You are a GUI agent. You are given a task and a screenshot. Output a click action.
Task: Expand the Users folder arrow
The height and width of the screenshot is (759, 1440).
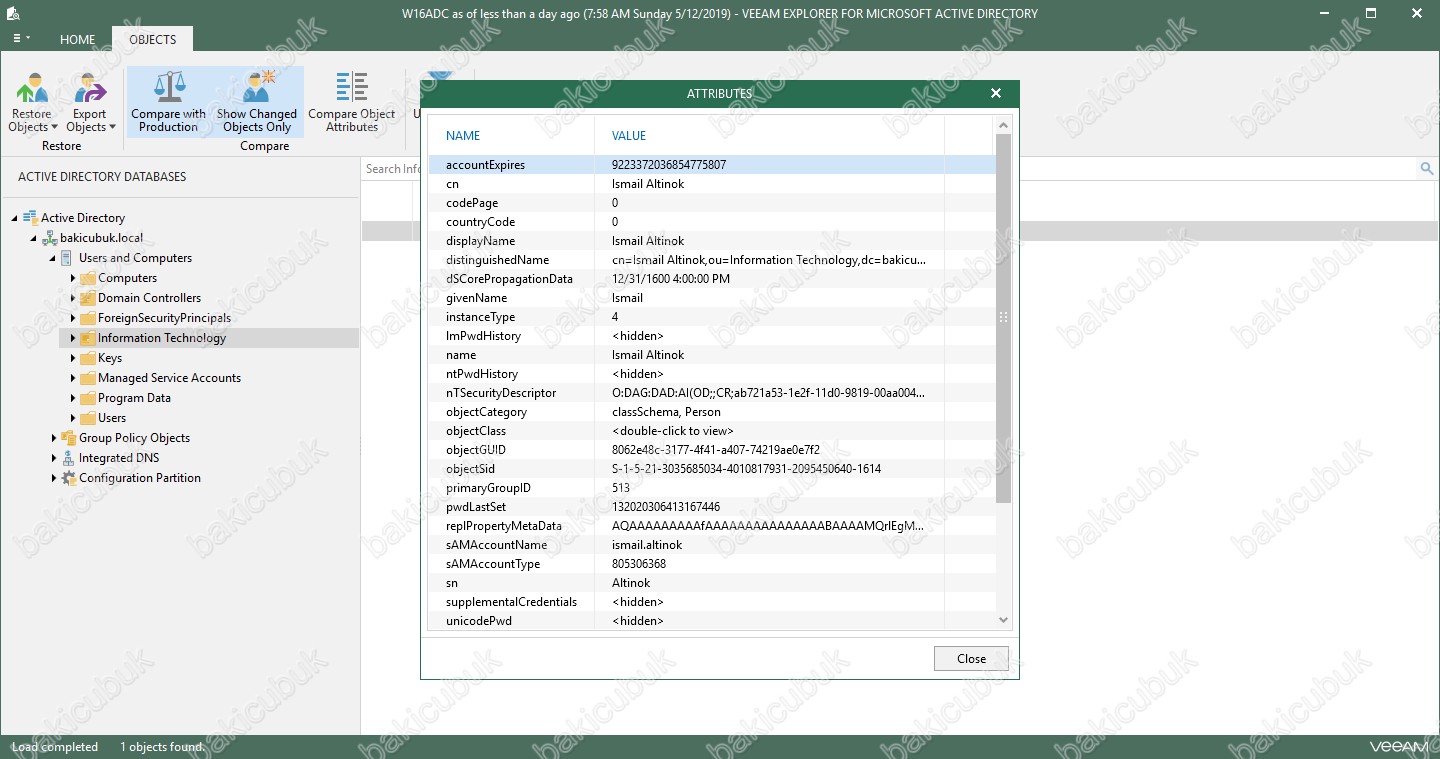pos(73,418)
